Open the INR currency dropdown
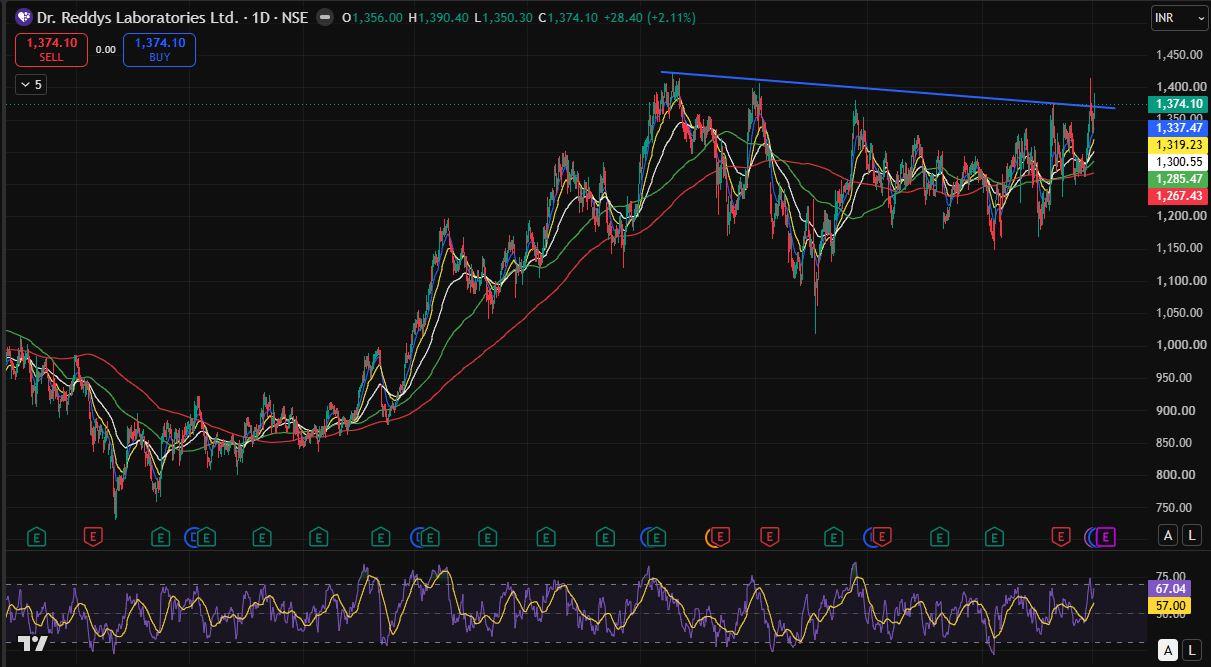 coord(1180,18)
